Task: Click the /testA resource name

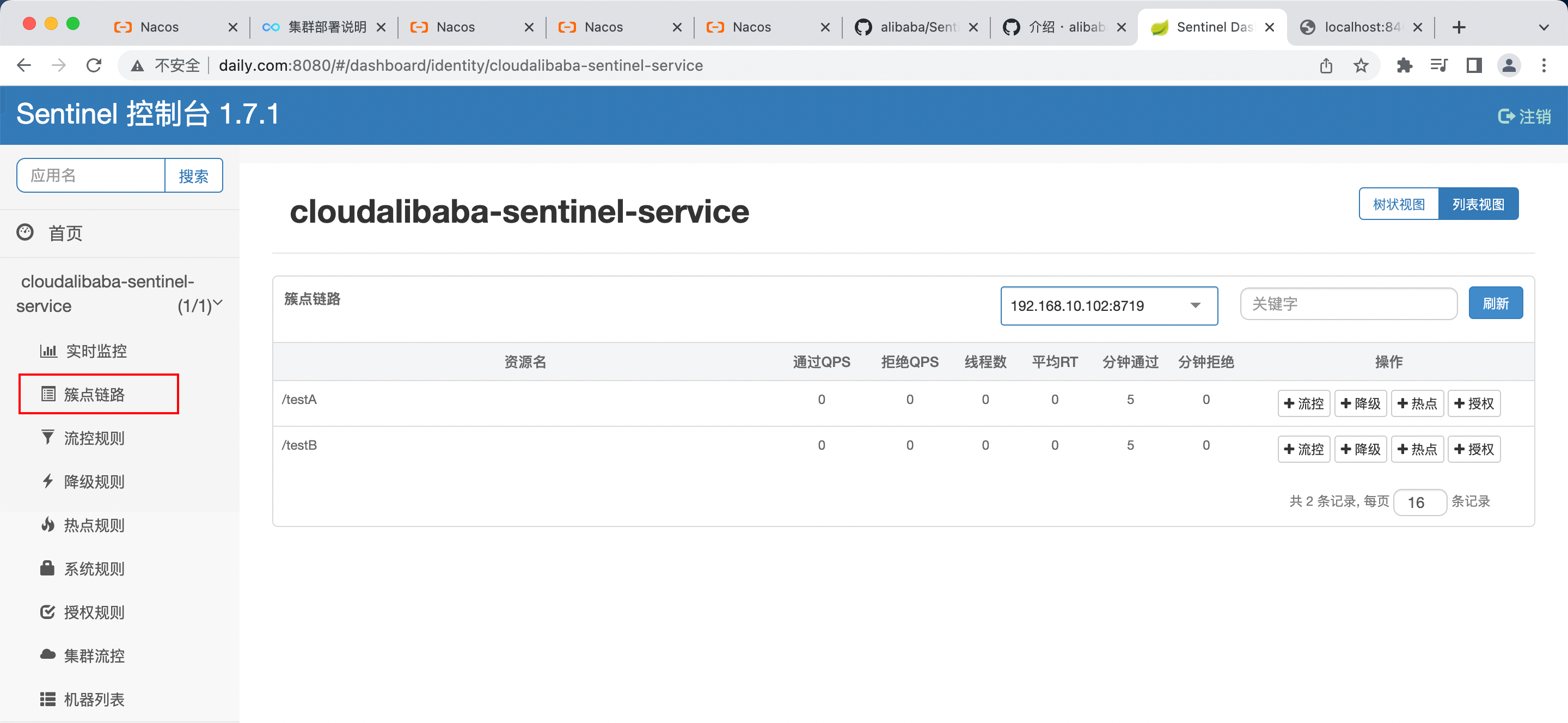Action: (x=299, y=400)
